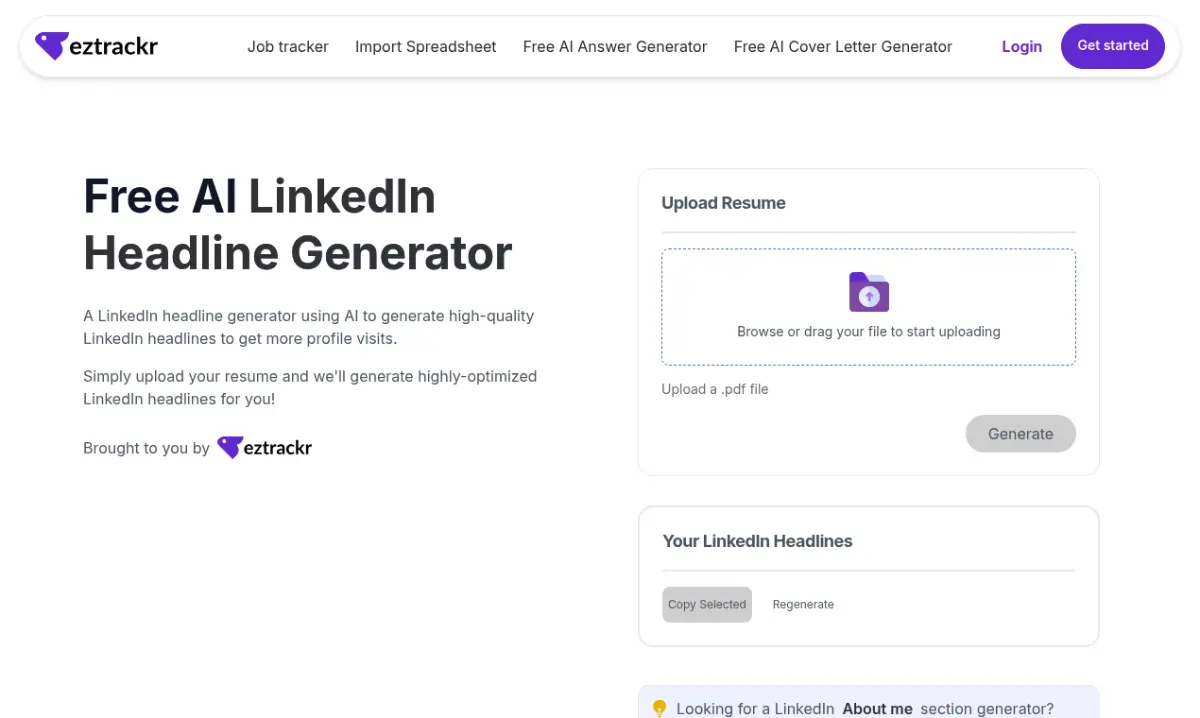Open the Job tracker page
Image resolution: width=1200 pixels, height=718 pixels.
pos(287,46)
